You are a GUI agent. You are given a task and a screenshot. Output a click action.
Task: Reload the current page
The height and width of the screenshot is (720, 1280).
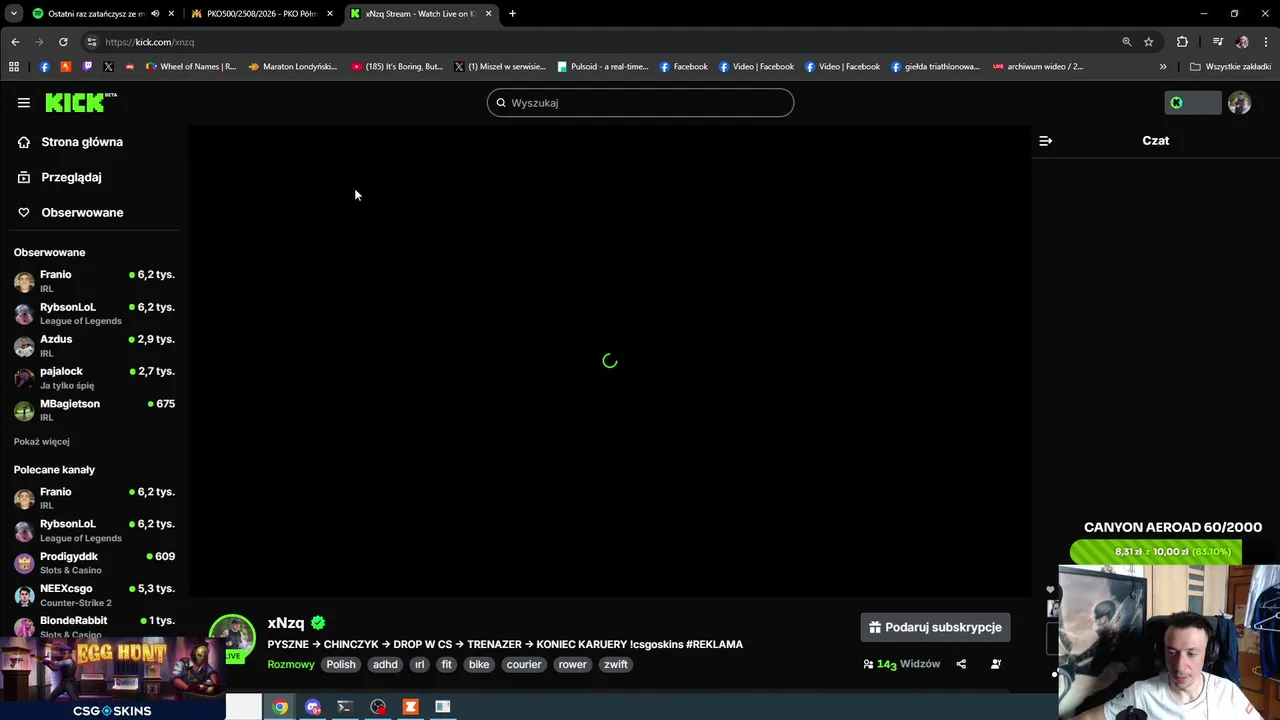(63, 42)
